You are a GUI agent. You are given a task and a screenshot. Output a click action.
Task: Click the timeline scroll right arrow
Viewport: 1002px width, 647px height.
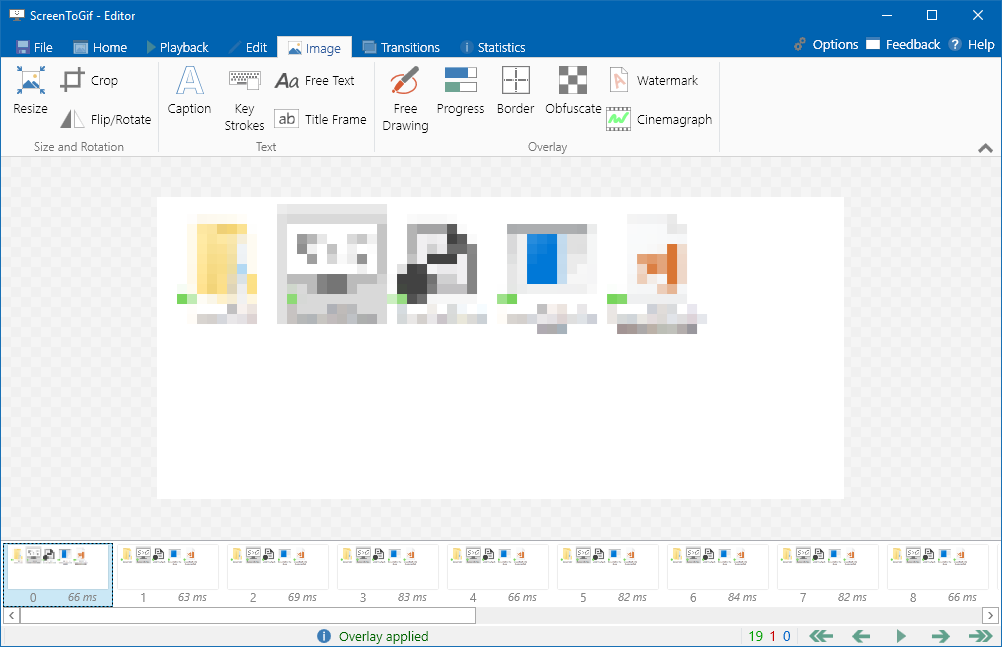coord(990,616)
